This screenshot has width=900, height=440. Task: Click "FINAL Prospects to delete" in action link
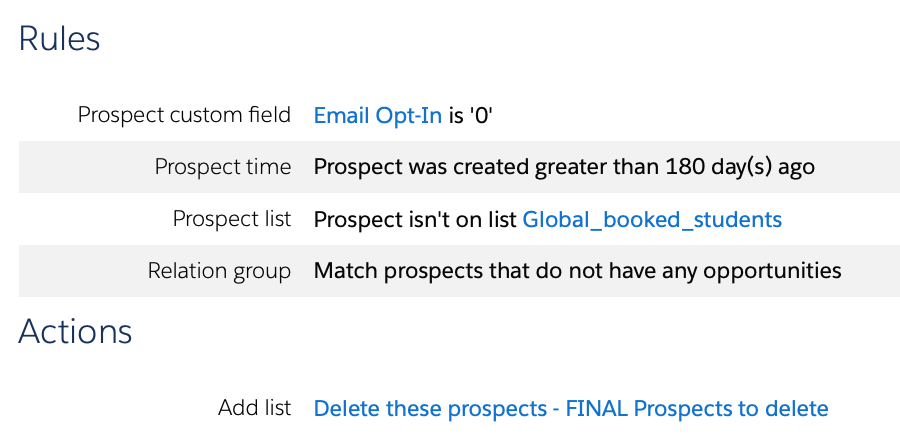coord(696,408)
